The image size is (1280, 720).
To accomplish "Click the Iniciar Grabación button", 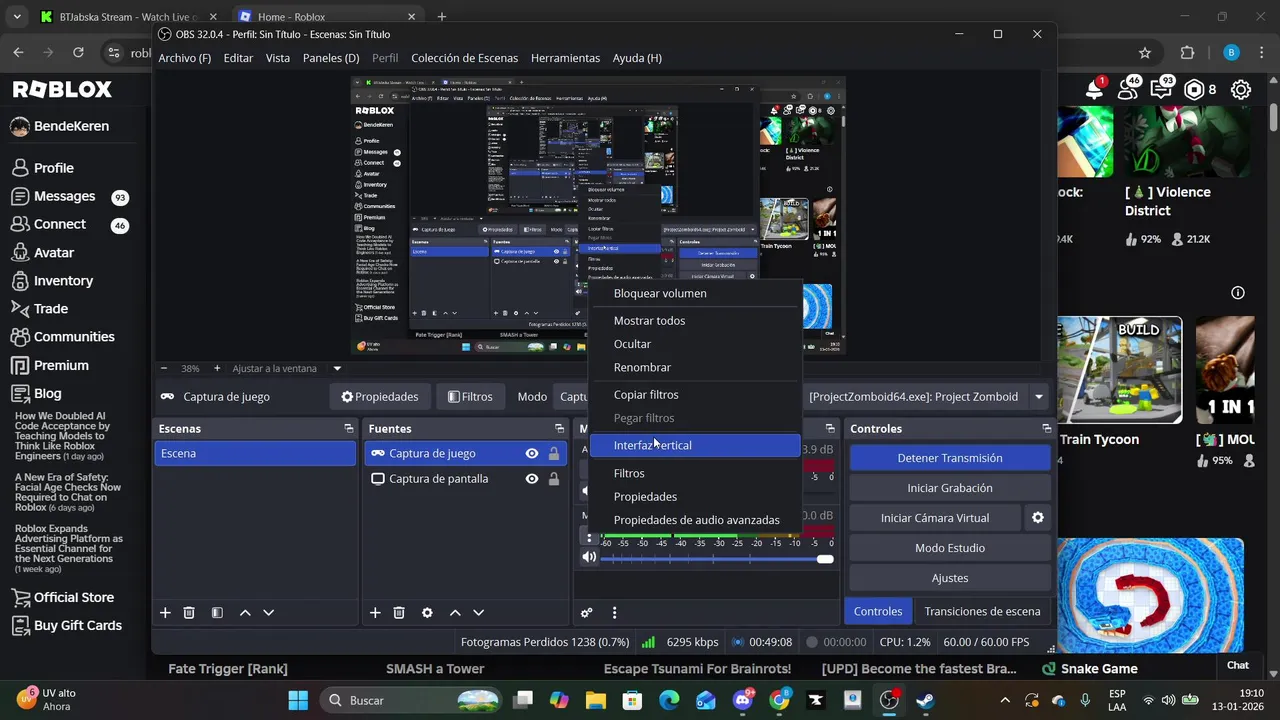I will tap(950, 488).
